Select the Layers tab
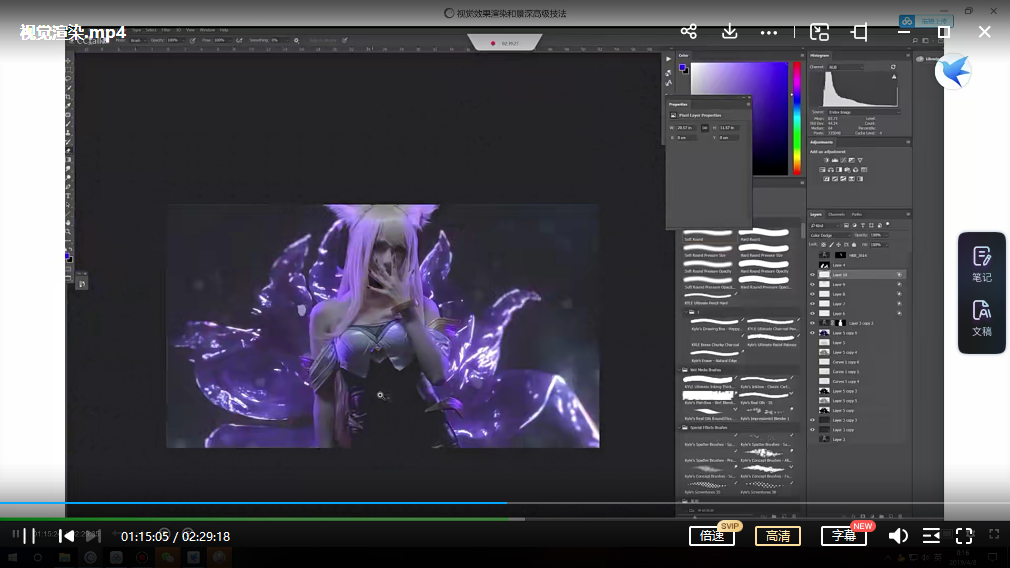Screen dimensions: 1010x568 point(816,214)
